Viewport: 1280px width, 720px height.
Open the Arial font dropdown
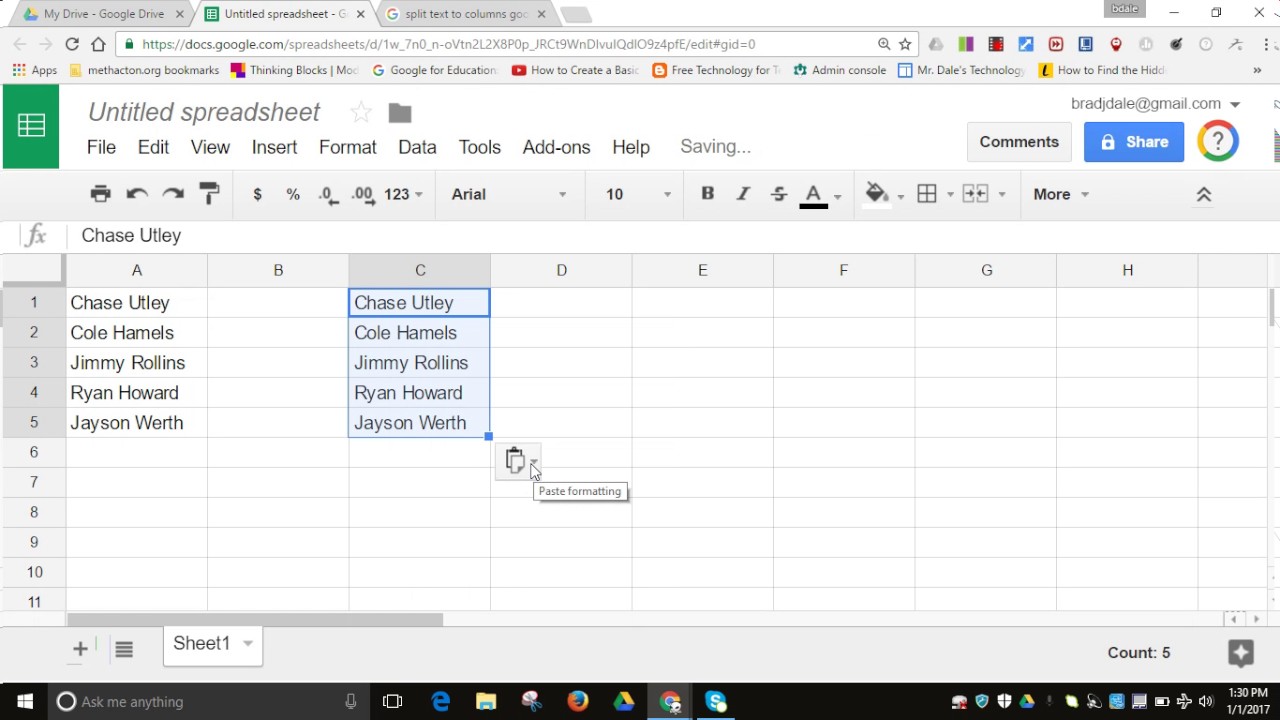click(509, 194)
